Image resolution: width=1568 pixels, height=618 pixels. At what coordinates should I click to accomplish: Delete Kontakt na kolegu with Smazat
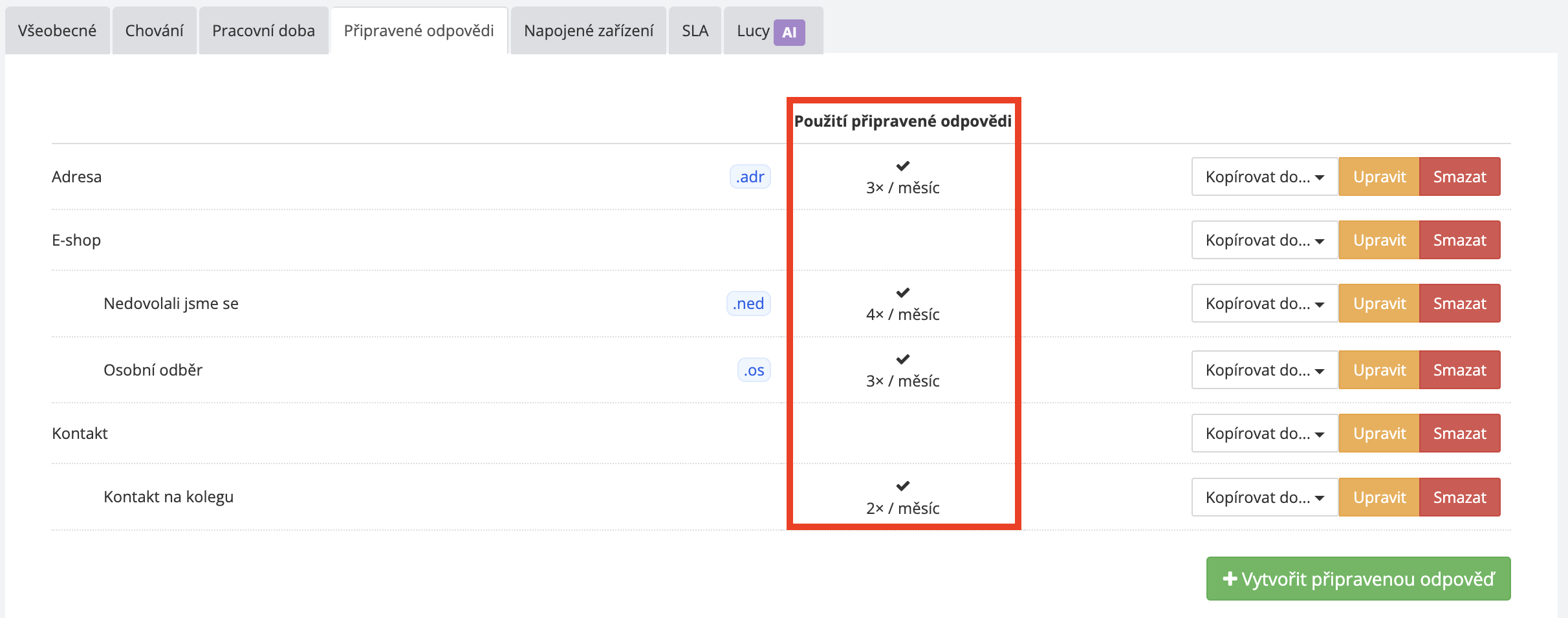coord(1459,497)
